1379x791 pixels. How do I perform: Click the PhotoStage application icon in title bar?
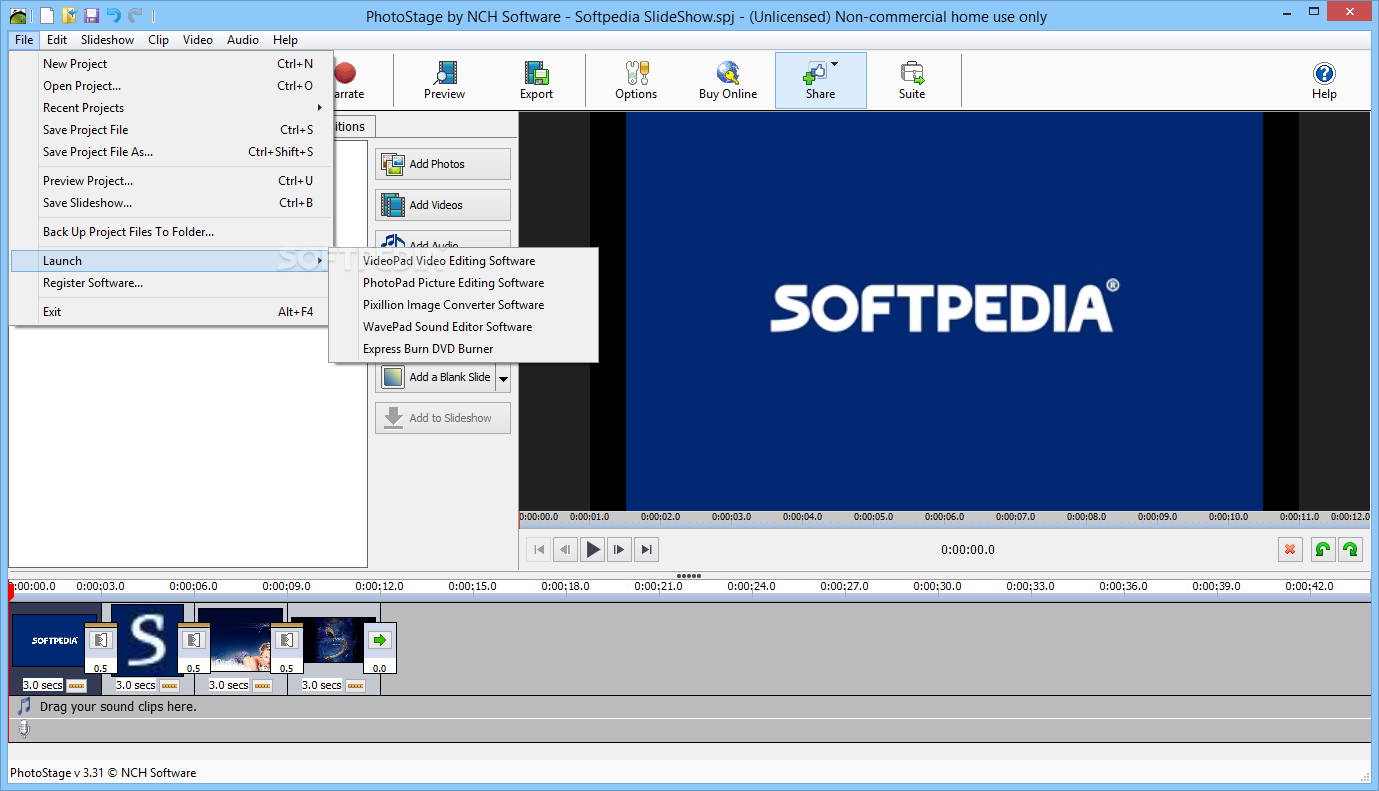click(x=18, y=15)
